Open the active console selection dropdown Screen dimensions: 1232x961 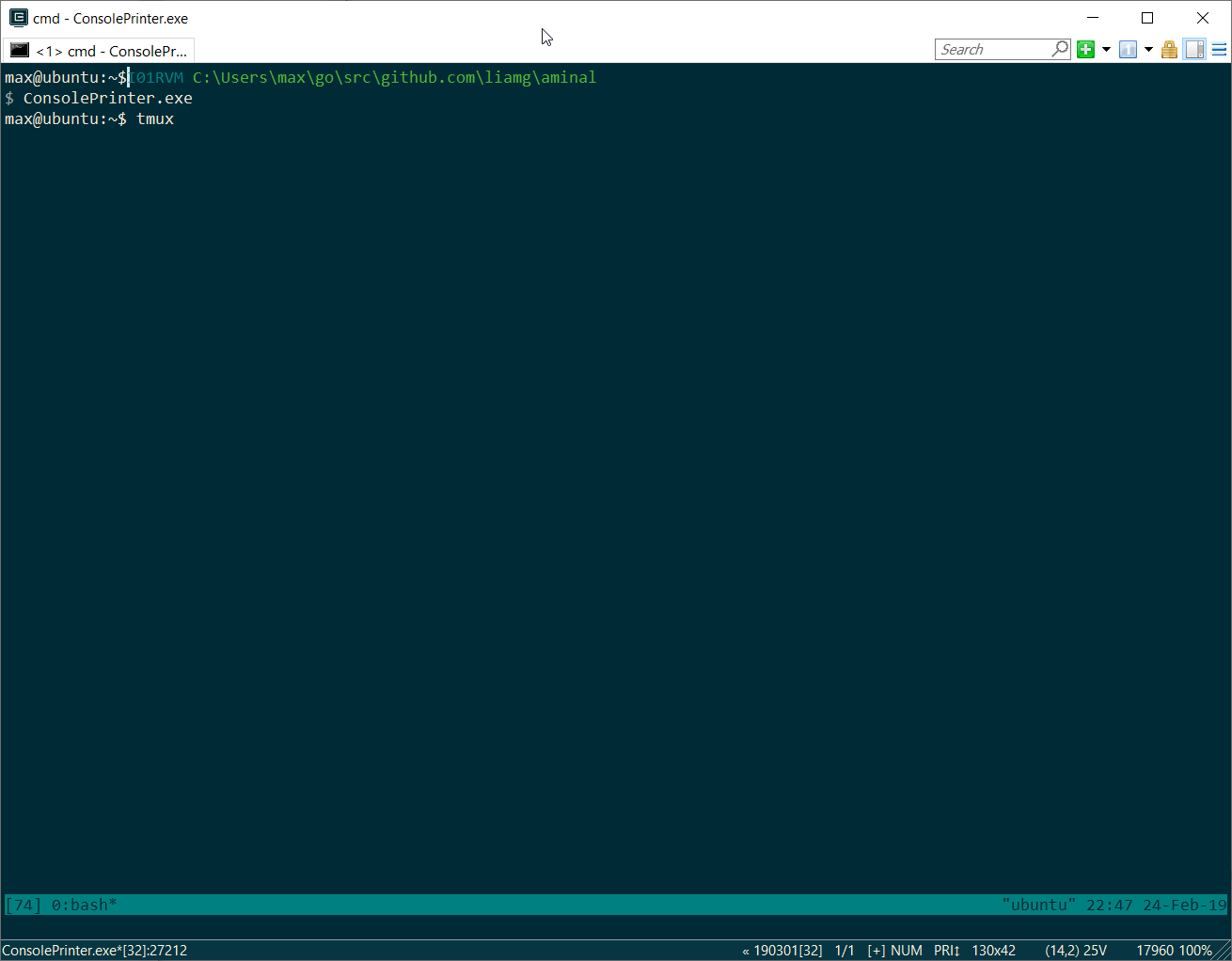click(1148, 49)
